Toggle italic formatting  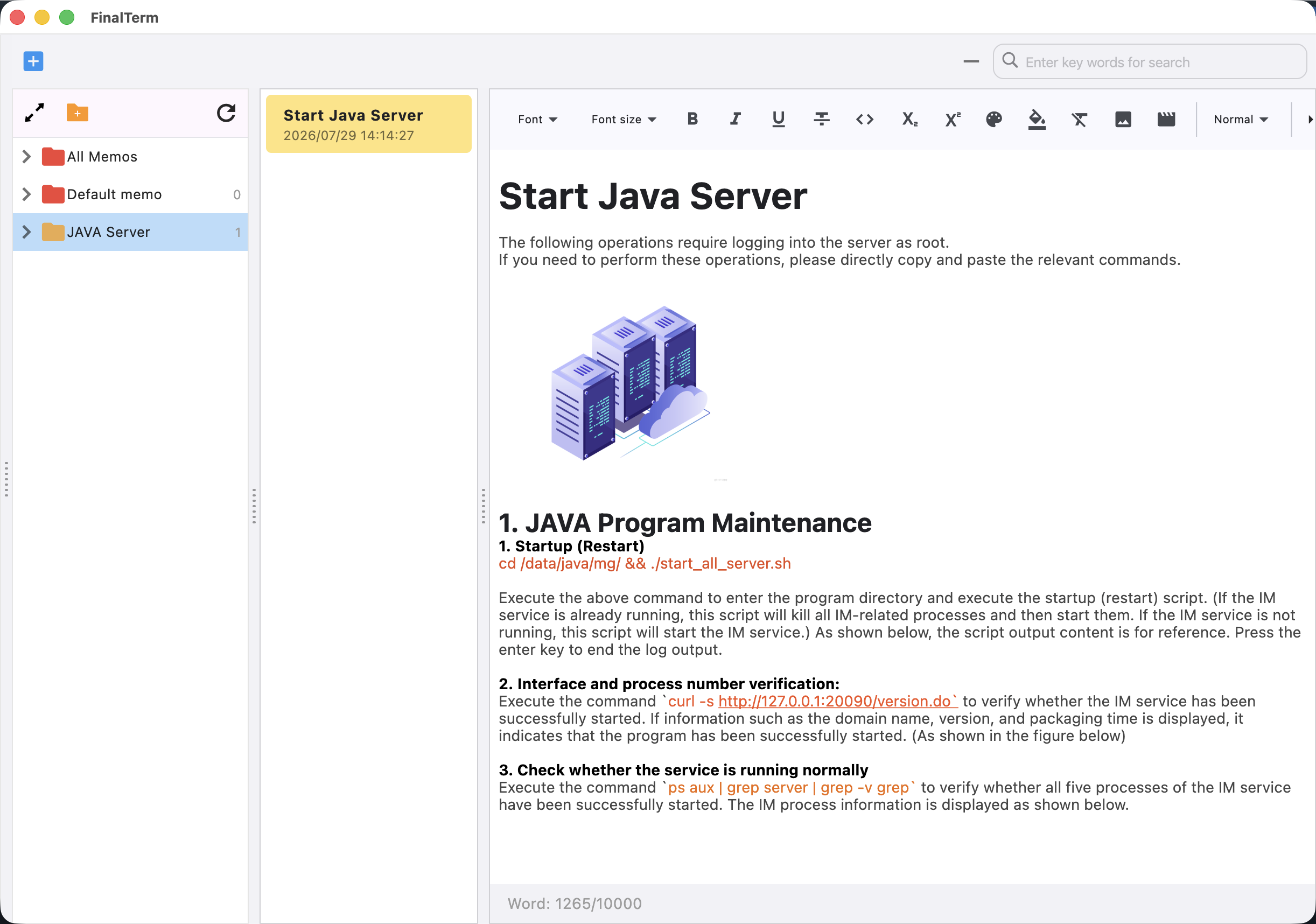[x=736, y=119]
